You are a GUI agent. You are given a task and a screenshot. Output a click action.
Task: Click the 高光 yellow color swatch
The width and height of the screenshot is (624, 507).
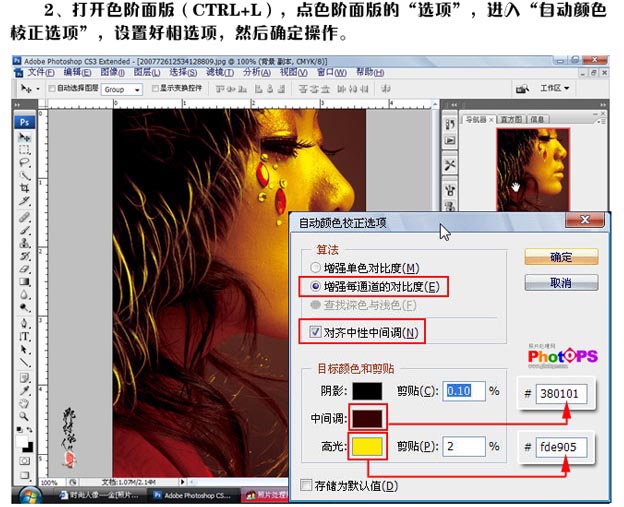tap(367, 446)
